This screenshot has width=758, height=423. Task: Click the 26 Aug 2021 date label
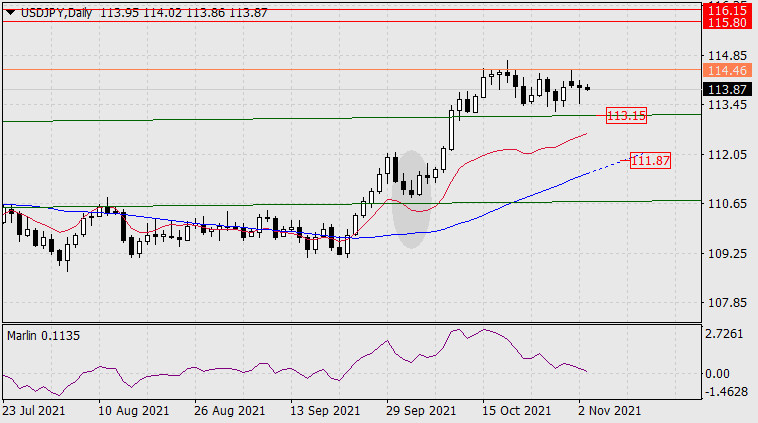pos(230,411)
